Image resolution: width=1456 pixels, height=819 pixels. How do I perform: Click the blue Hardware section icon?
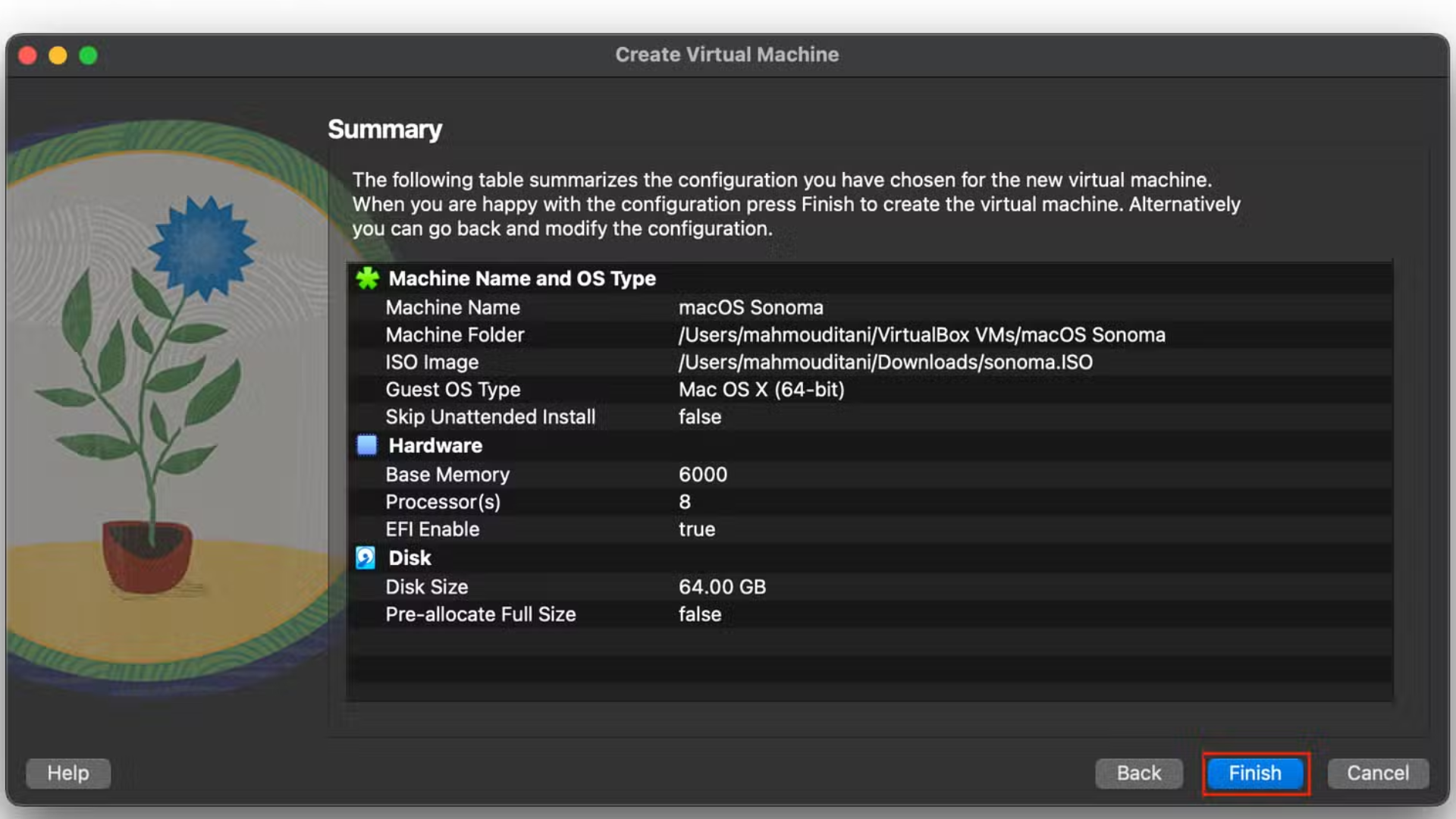(x=367, y=445)
